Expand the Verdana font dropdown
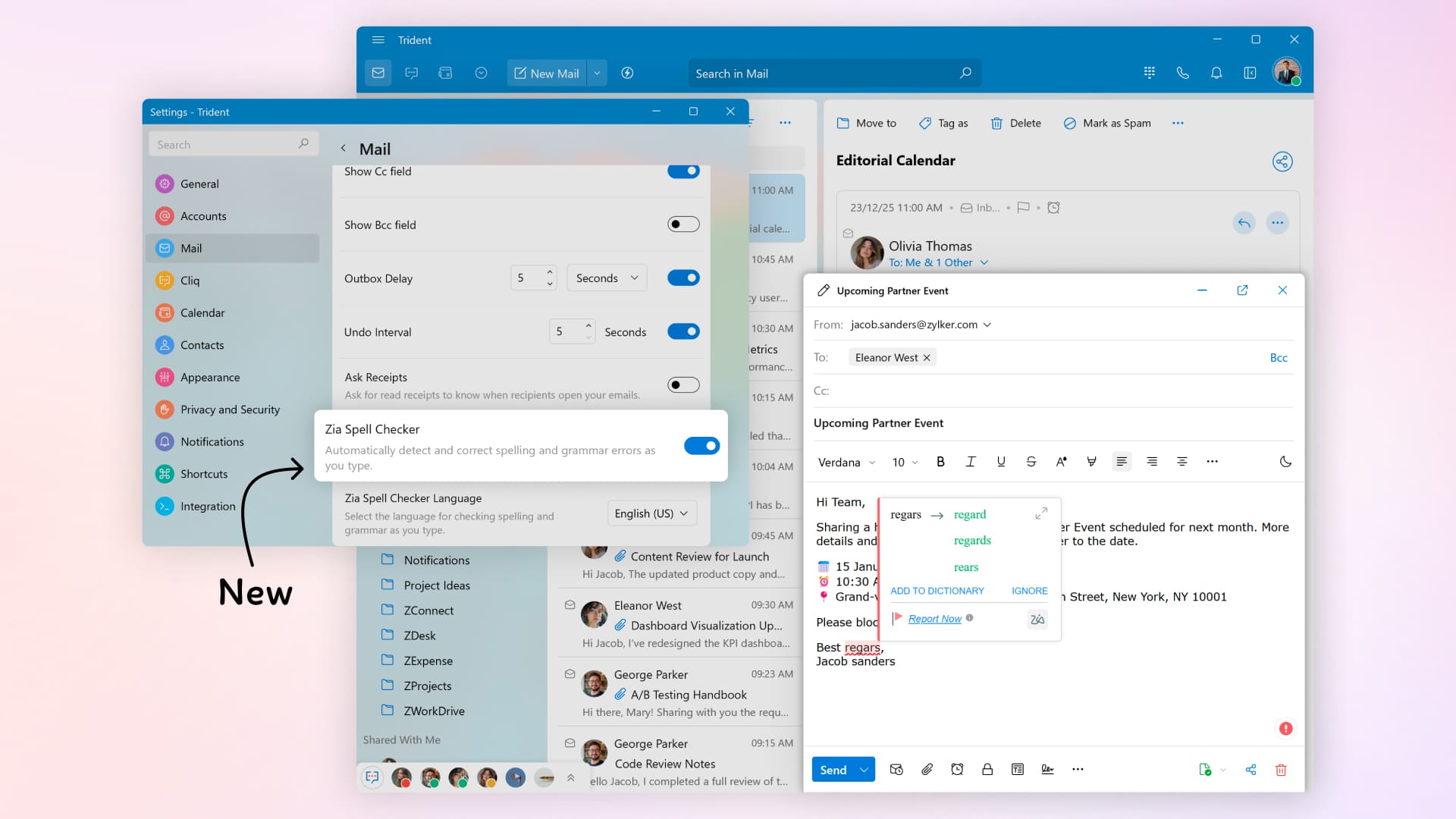1456x819 pixels. tap(846, 463)
